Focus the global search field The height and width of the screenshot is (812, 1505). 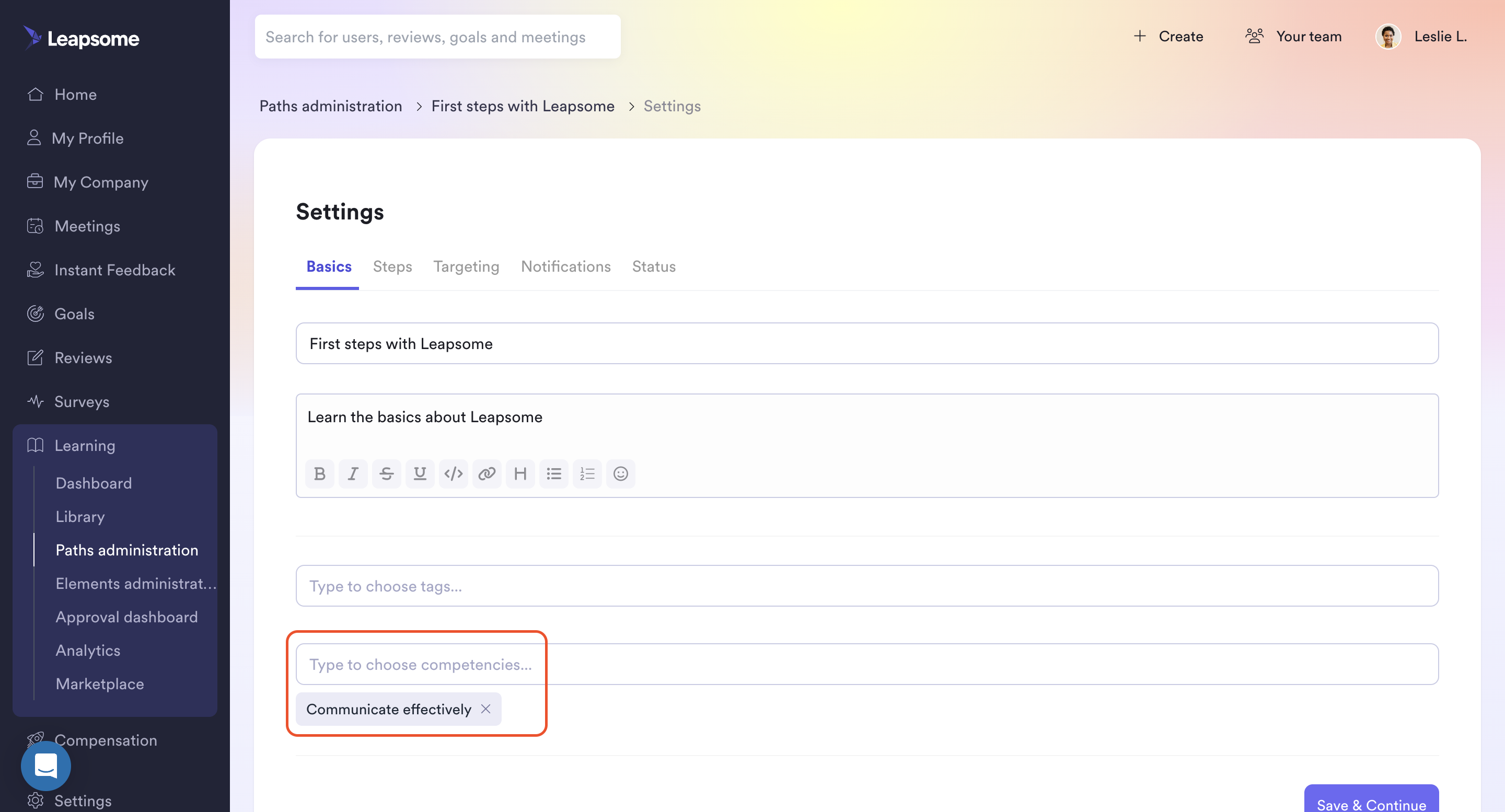click(x=437, y=36)
